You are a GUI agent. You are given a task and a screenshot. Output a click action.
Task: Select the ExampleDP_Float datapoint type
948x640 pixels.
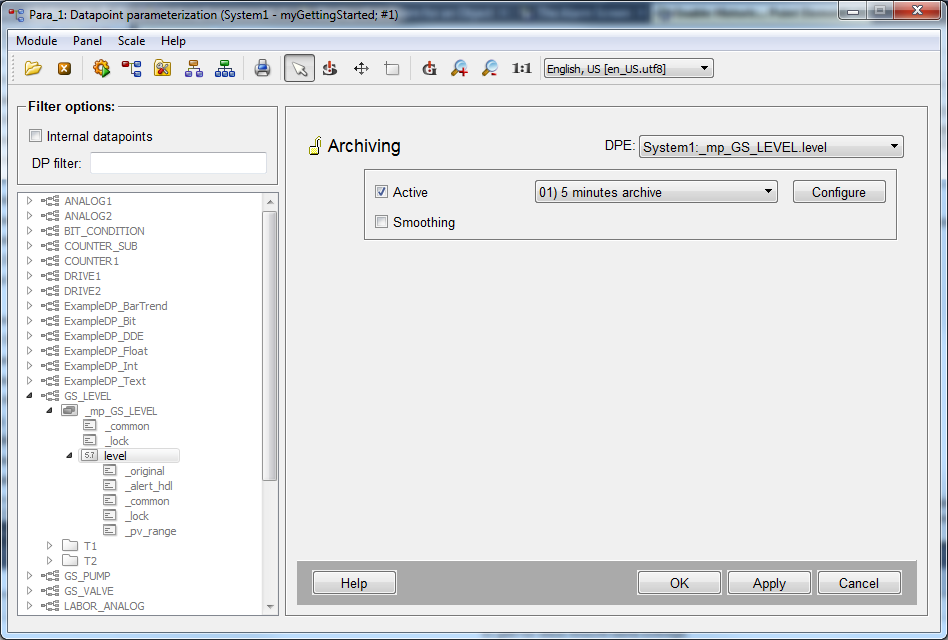coord(106,351)
